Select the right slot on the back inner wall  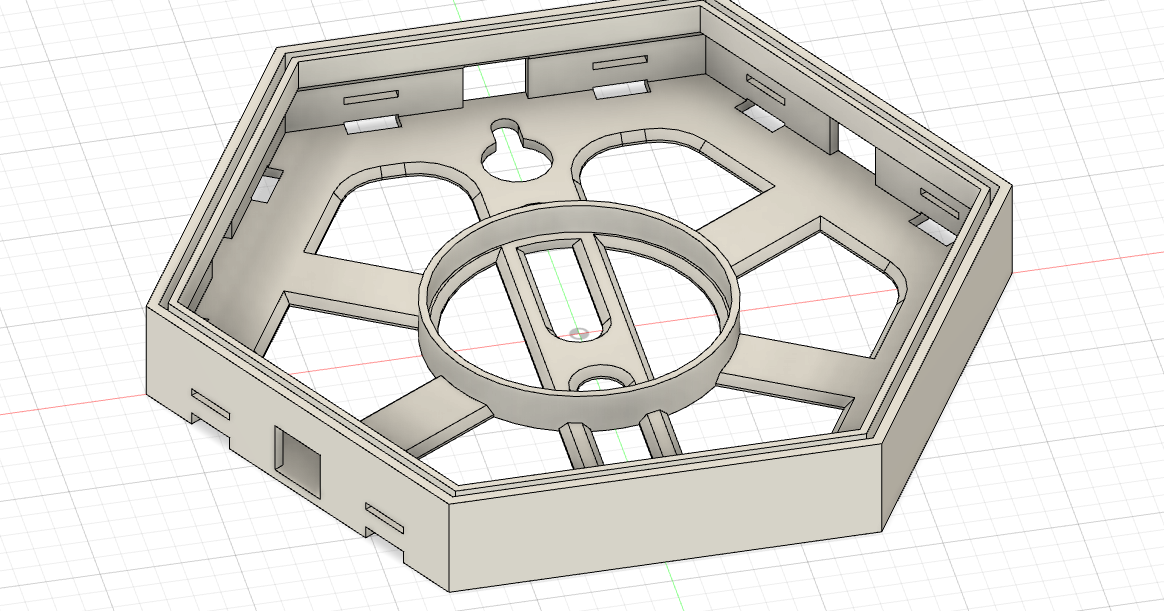pyautogui.click(x=621, y=64)
